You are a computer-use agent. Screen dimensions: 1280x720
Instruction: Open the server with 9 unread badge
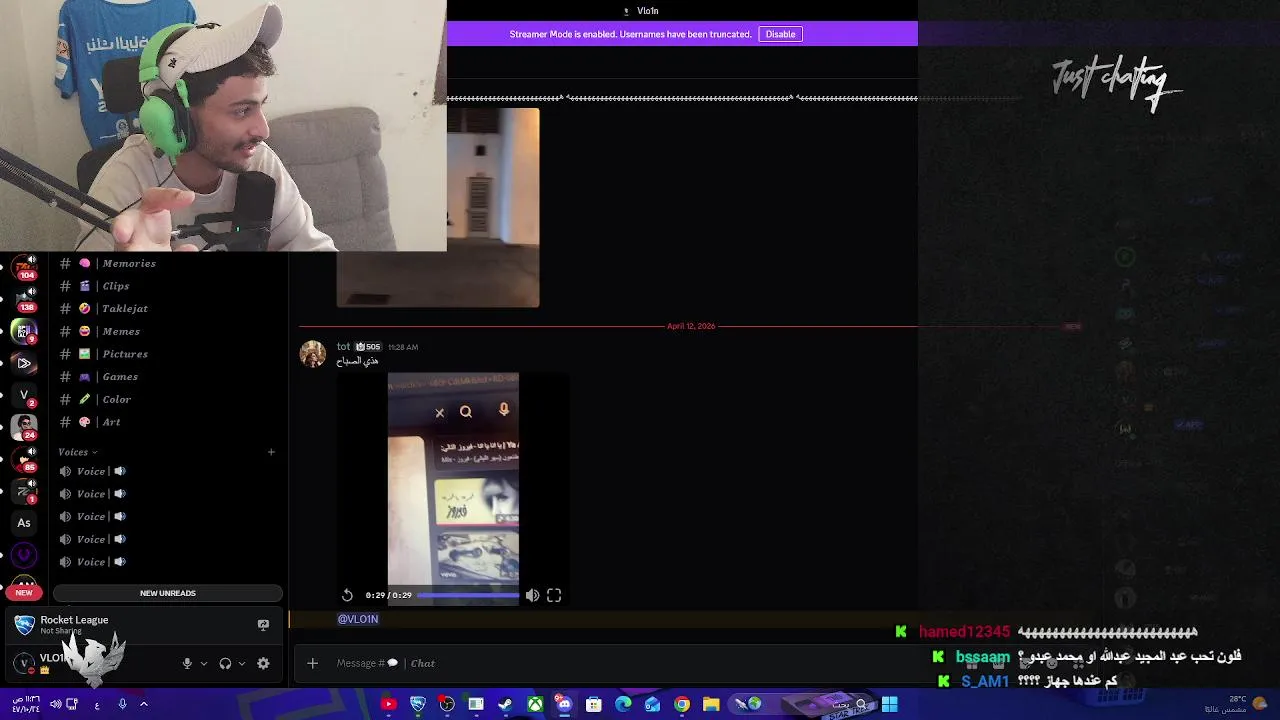24,331
